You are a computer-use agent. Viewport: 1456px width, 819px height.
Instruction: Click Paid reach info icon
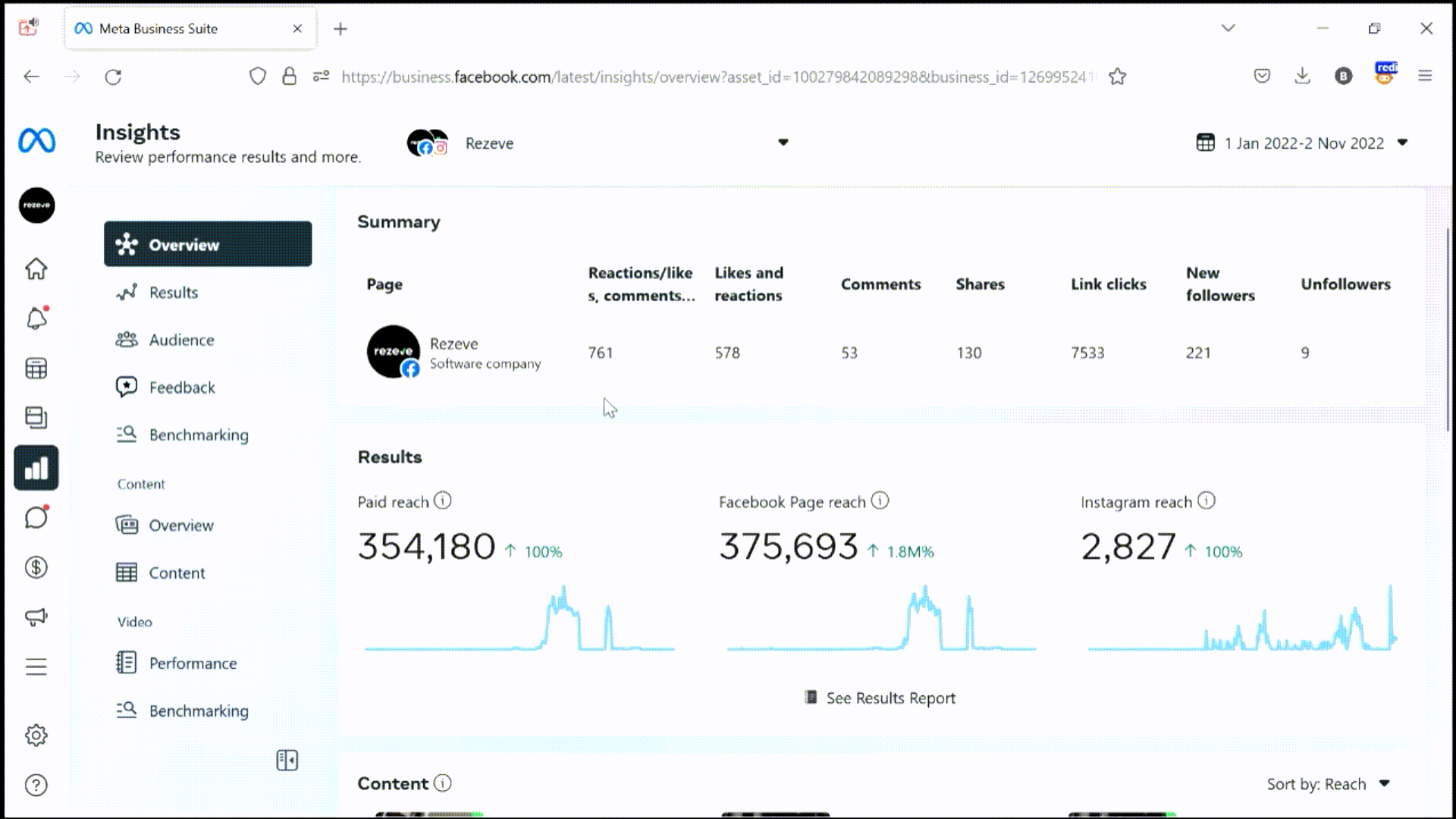tap(443, 500)
